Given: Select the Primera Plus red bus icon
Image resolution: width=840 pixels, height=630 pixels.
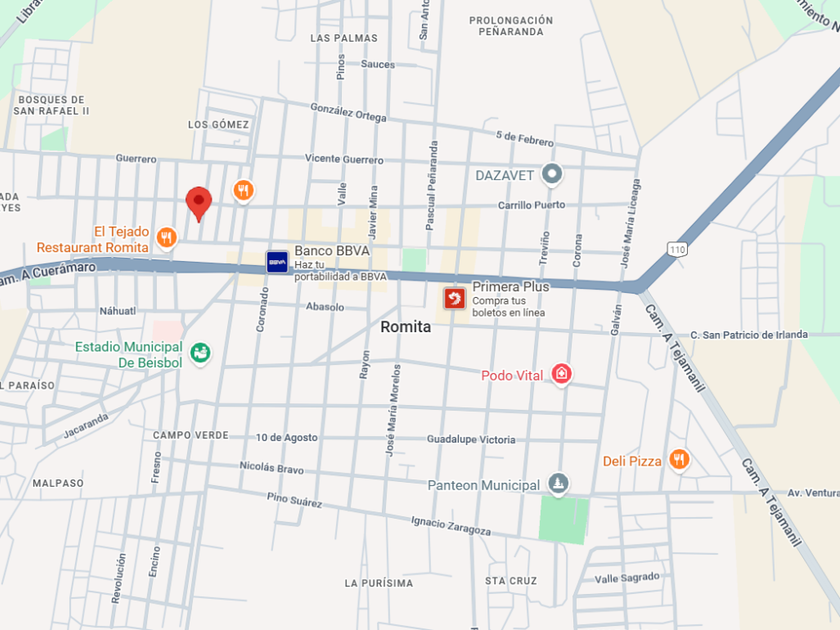Looking at the screenshot, I should [454, 298].
